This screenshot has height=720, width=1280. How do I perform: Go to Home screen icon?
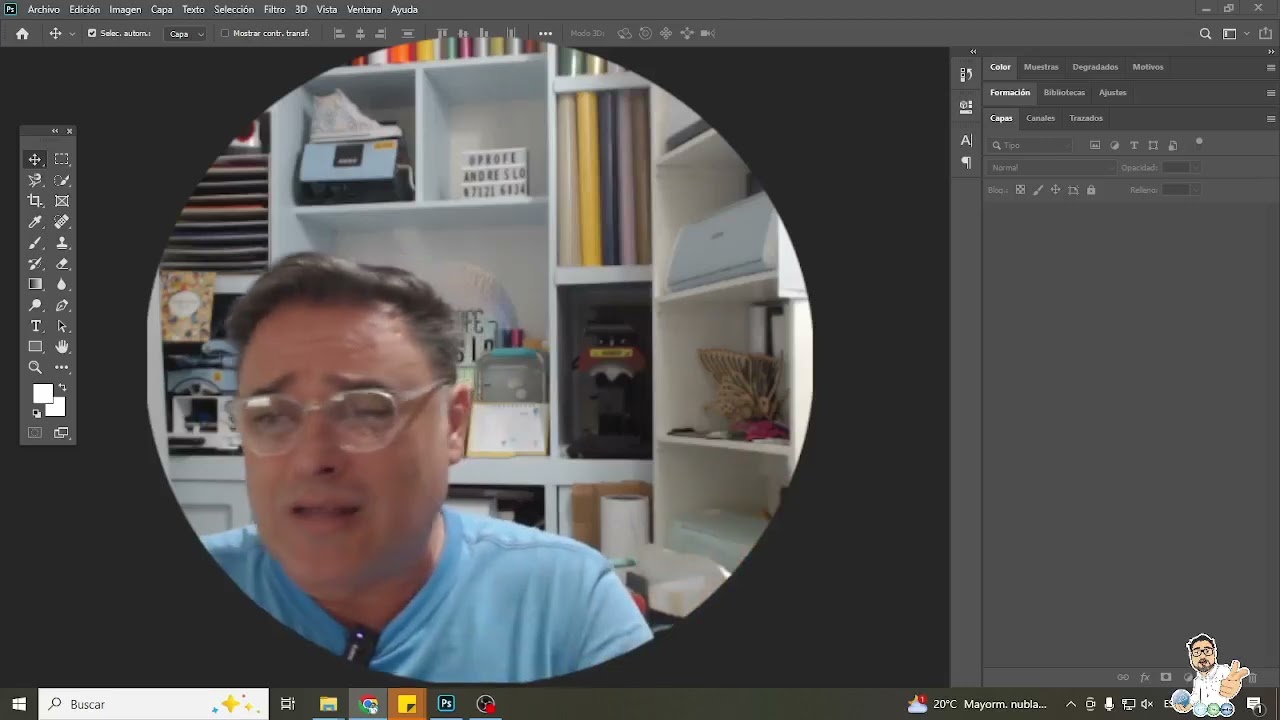(22, 33)
